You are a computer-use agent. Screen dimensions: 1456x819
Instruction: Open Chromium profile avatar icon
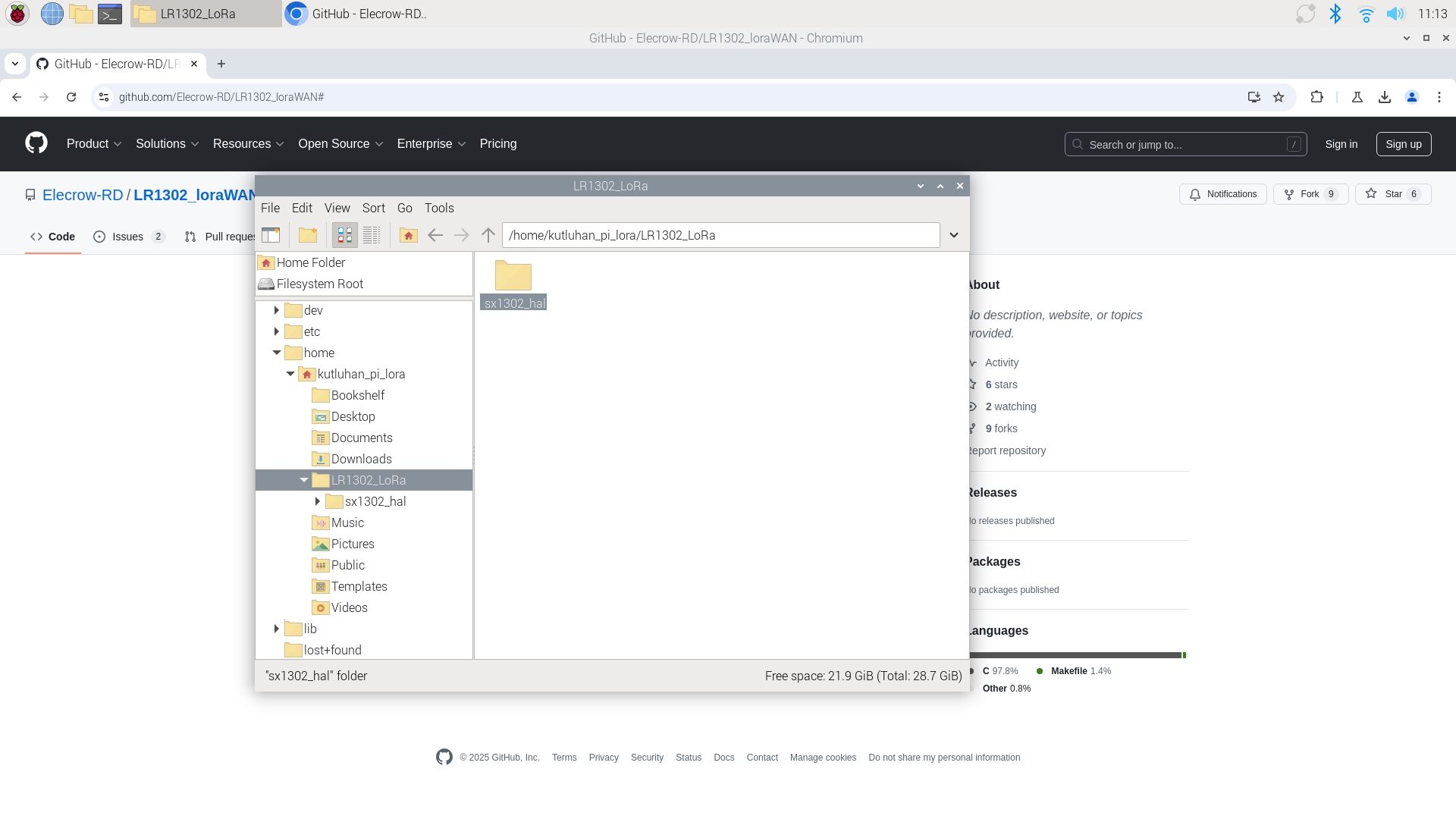tap(1412, 97)
